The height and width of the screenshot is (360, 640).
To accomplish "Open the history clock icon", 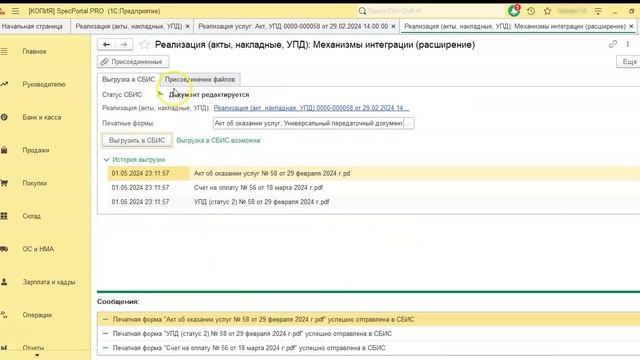I will (x=531, y=11).
